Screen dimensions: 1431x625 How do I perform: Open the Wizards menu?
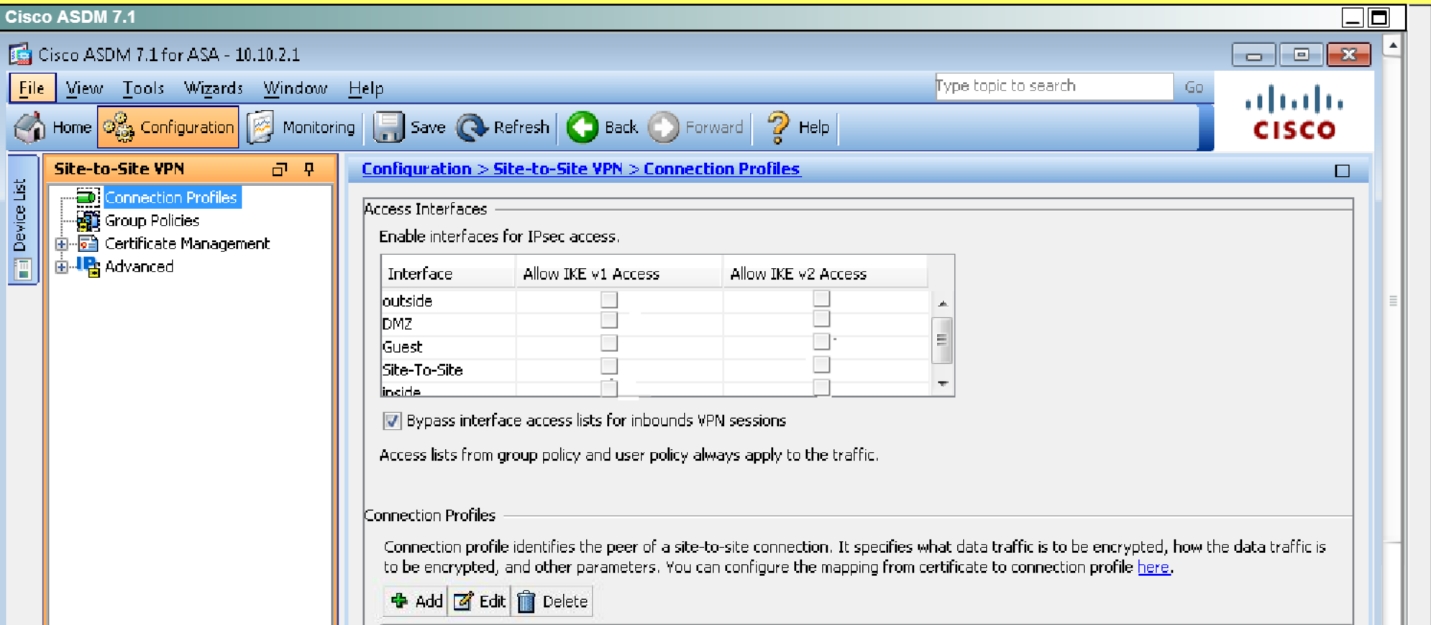[213, 89]
